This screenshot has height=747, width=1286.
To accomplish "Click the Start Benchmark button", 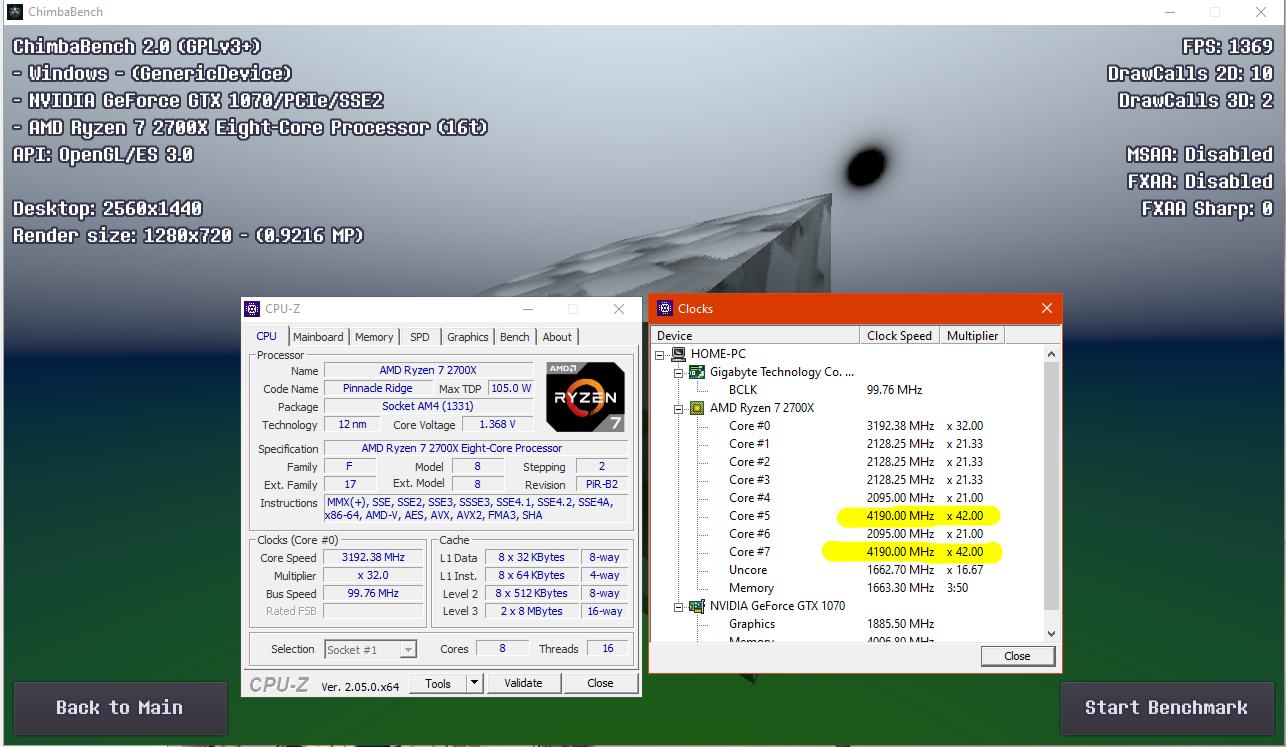I will tap(1166, 707).
